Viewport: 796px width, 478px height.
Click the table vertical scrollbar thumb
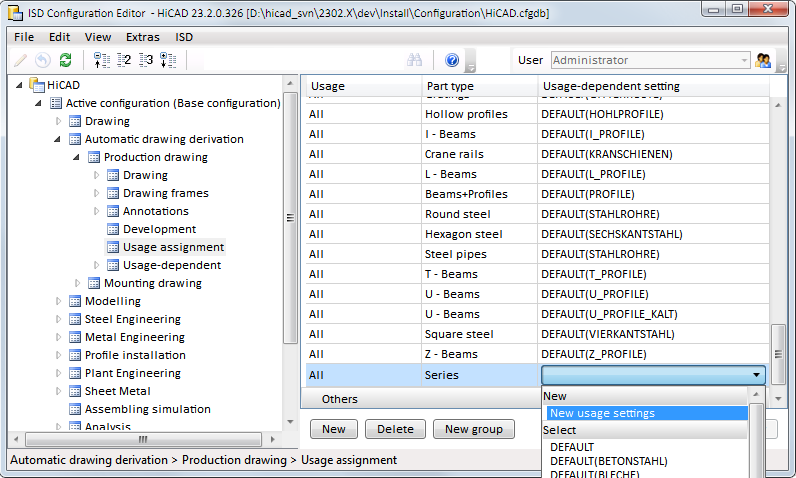[x=778, y=354]
